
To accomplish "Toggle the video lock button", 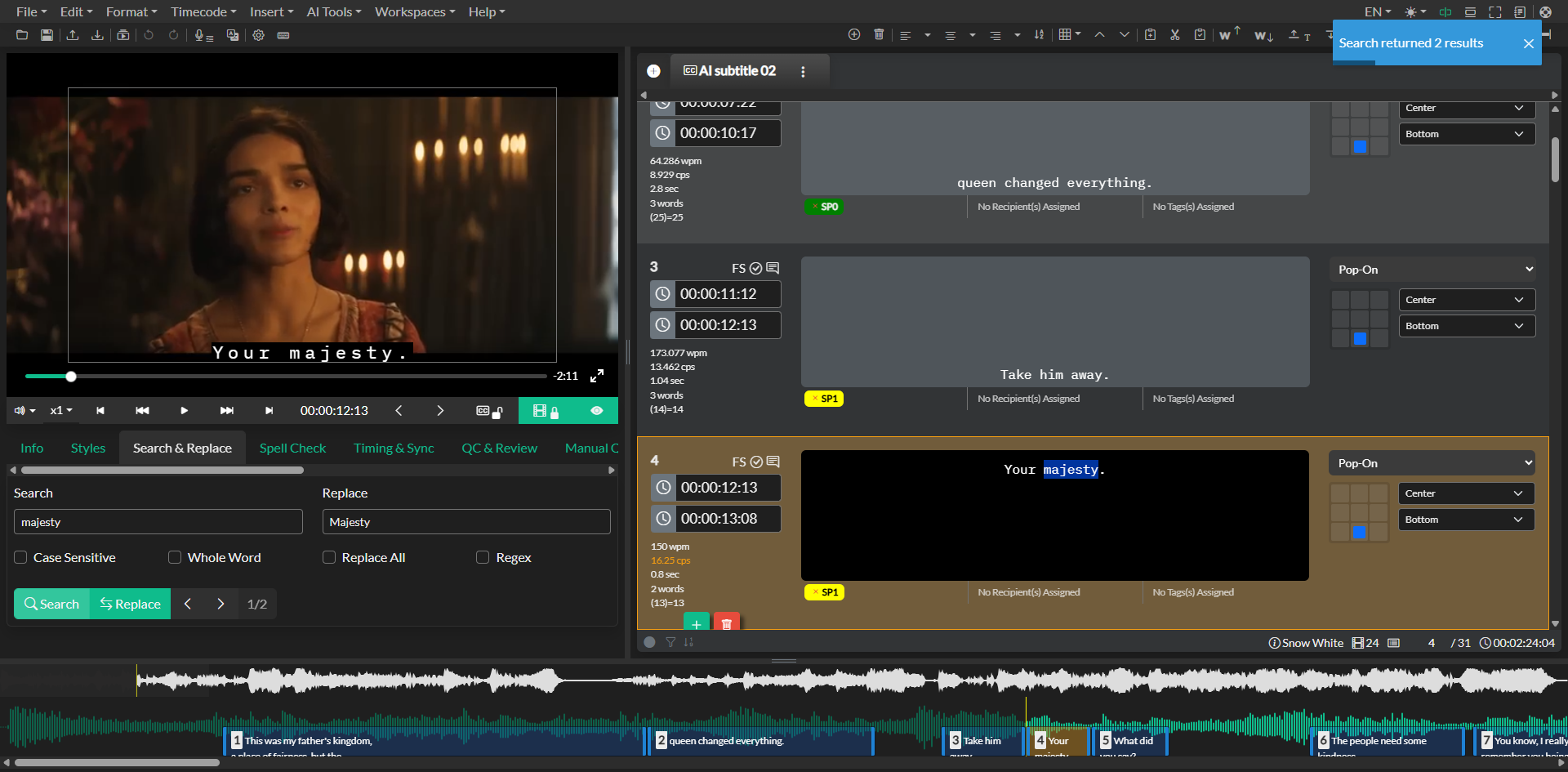I will 546,411.
